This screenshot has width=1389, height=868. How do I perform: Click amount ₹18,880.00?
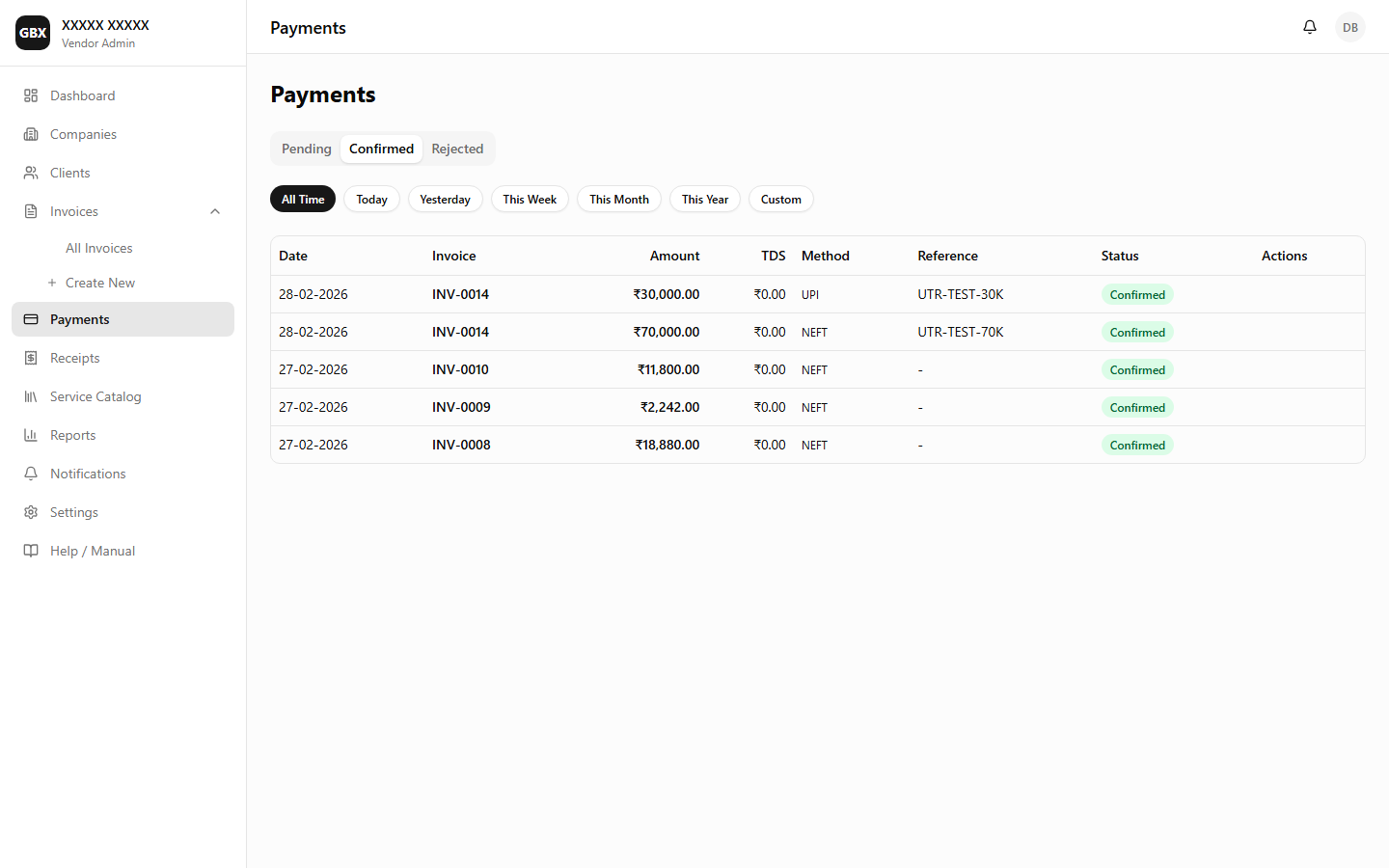click(x=667, y=445)
